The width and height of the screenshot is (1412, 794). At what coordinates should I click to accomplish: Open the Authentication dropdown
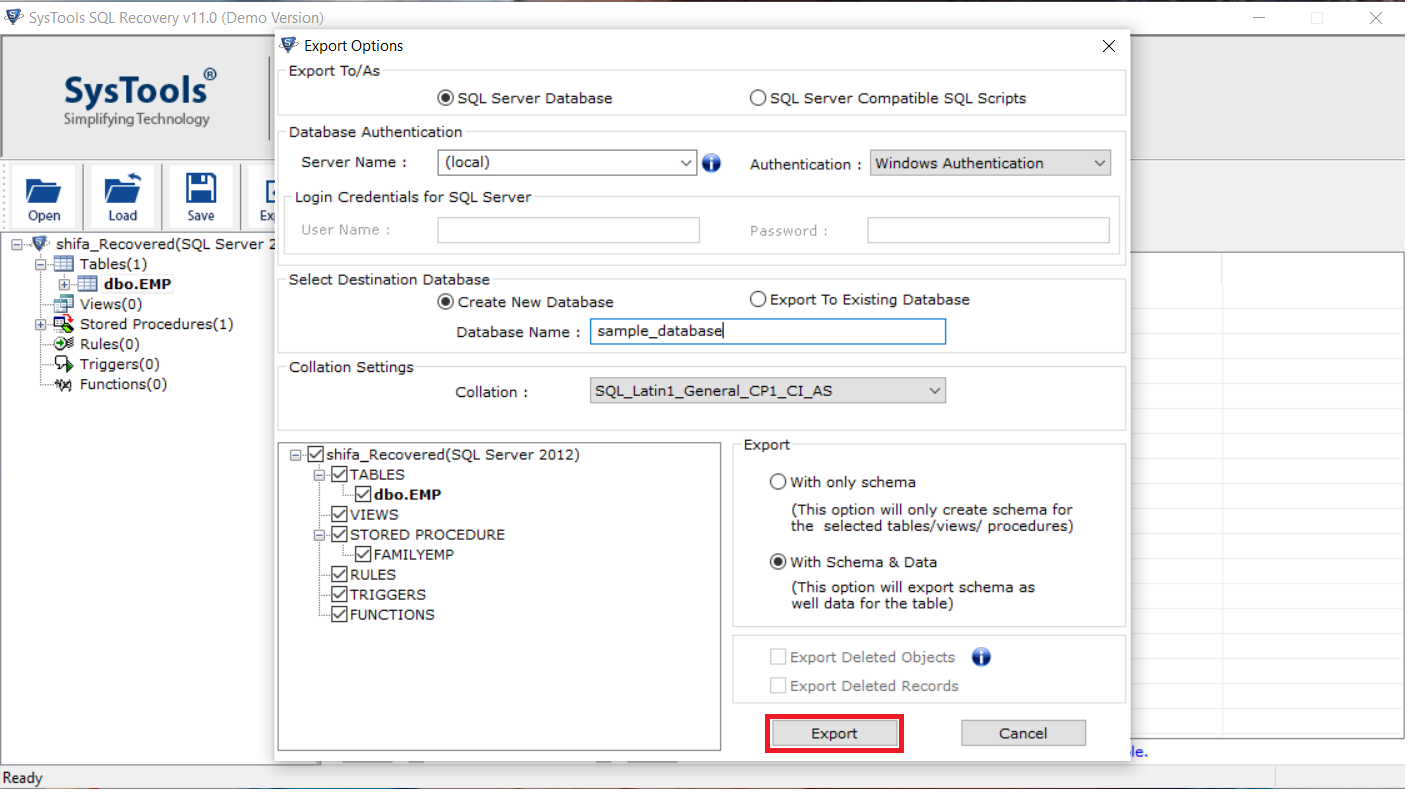[x=1100, y=163]
